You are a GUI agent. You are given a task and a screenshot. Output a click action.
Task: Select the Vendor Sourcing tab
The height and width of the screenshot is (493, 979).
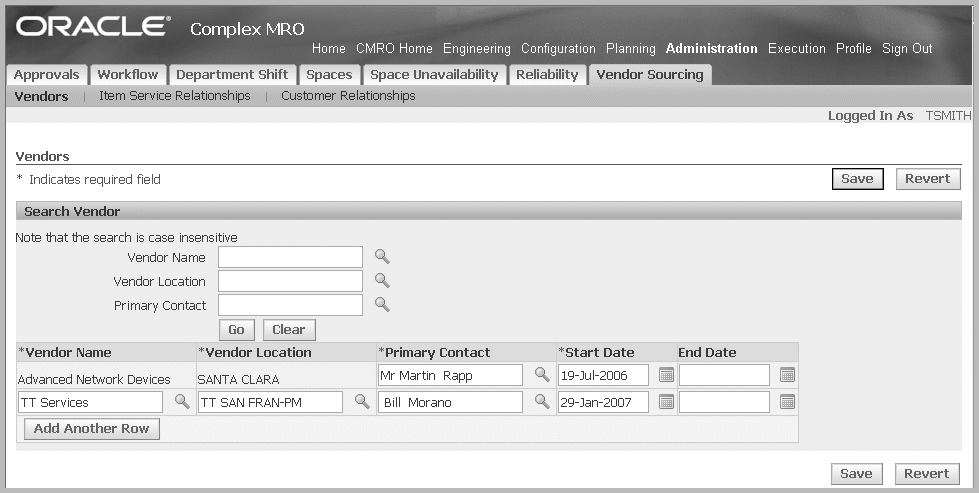click(650, 75)
